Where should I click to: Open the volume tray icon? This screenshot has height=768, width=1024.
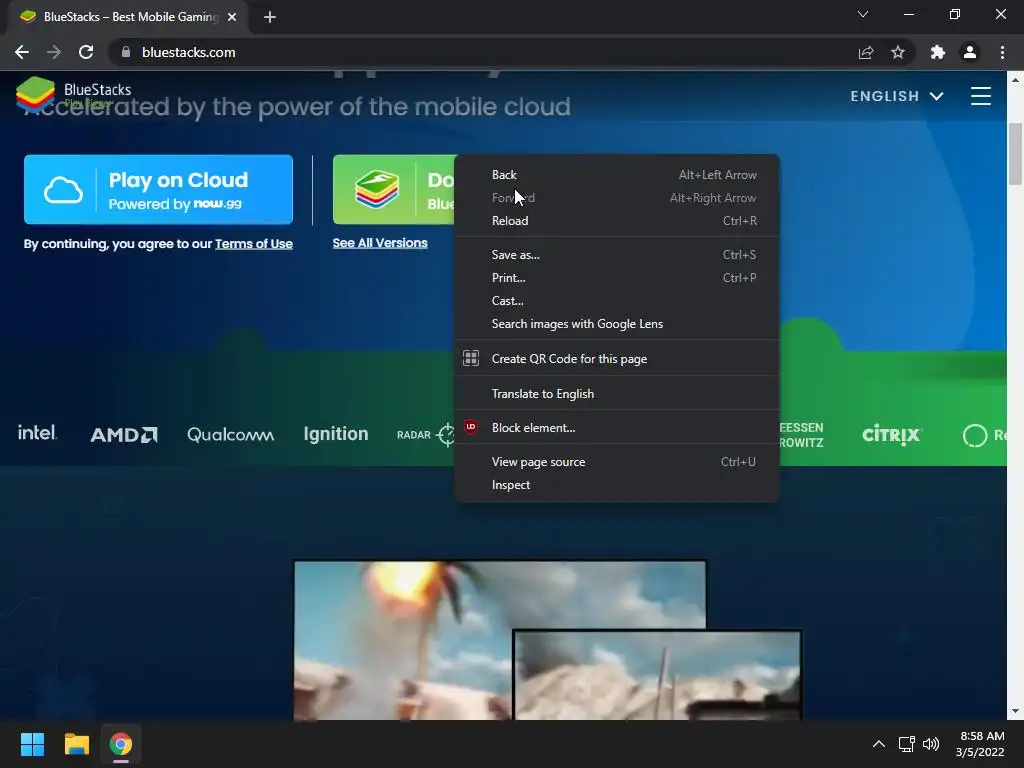(x=931, y=744)
